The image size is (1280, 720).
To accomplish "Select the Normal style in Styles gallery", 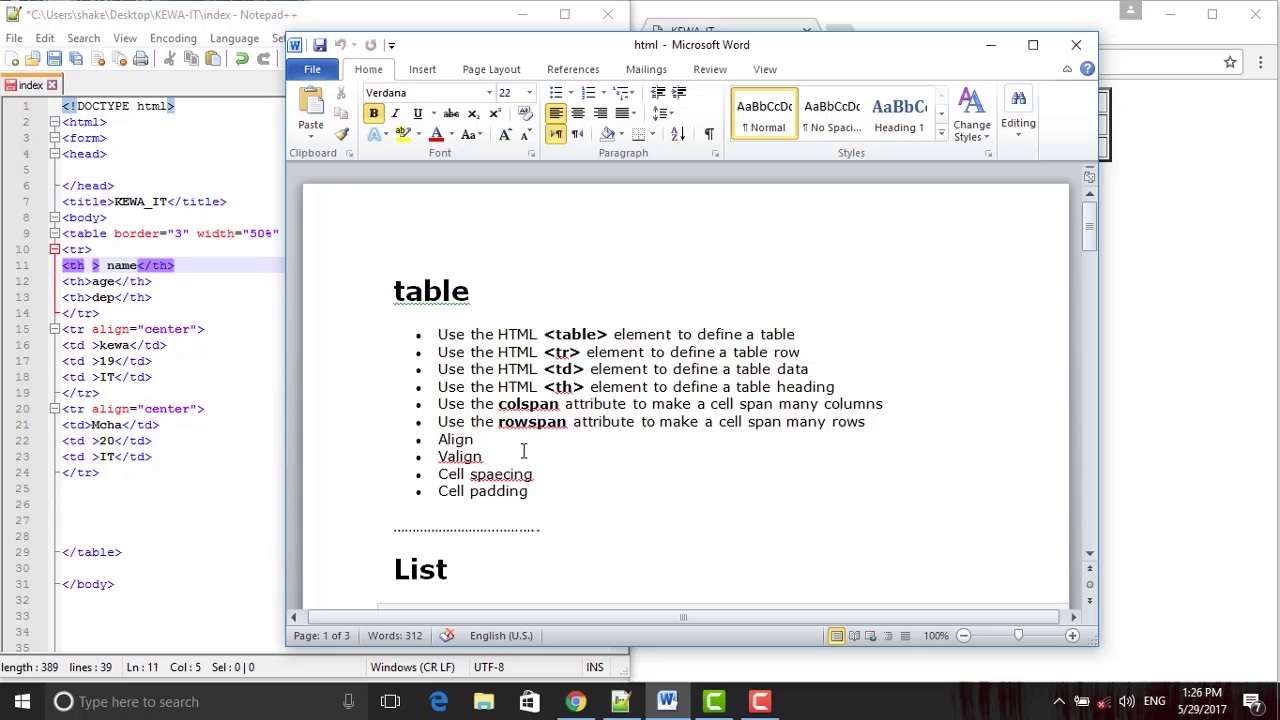I will [x=764, y=113].
